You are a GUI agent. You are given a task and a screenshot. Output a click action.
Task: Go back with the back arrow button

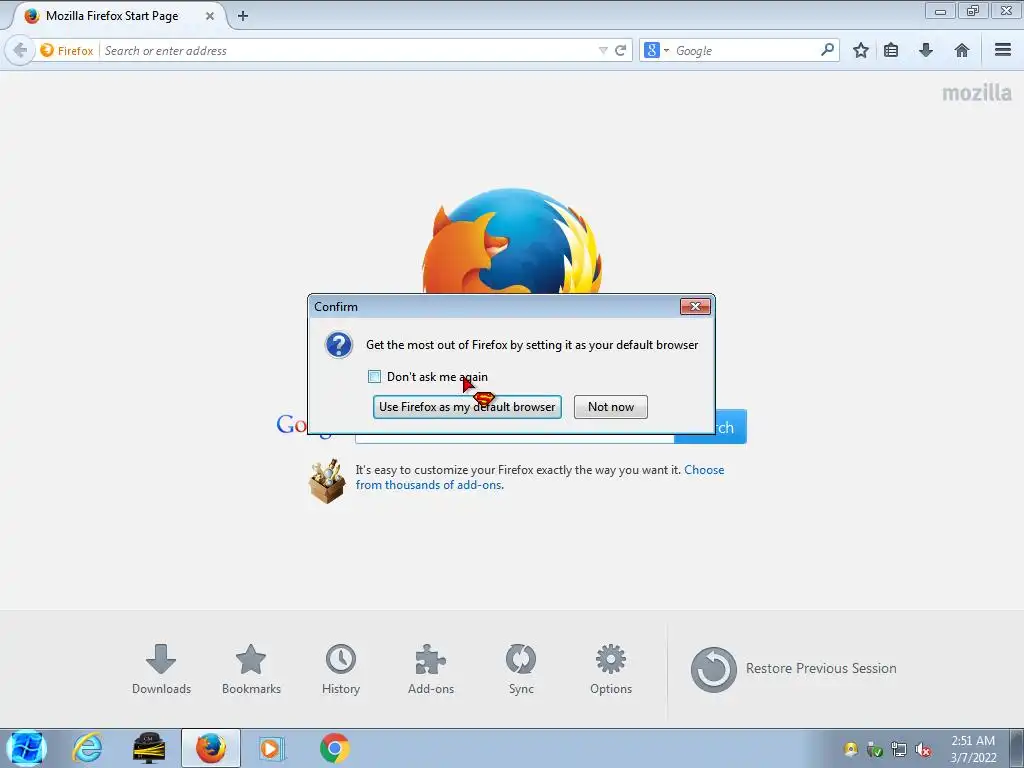click(x=20, y=50)
